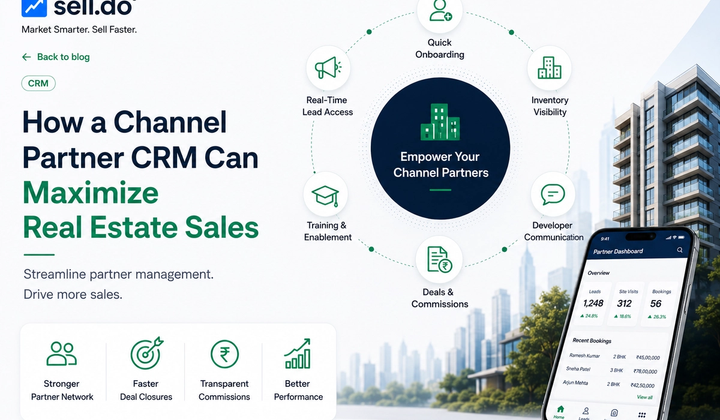Click the Leads tab icon on phone
The height and width of the screenshot is (420, 720).
coord(585,413)
